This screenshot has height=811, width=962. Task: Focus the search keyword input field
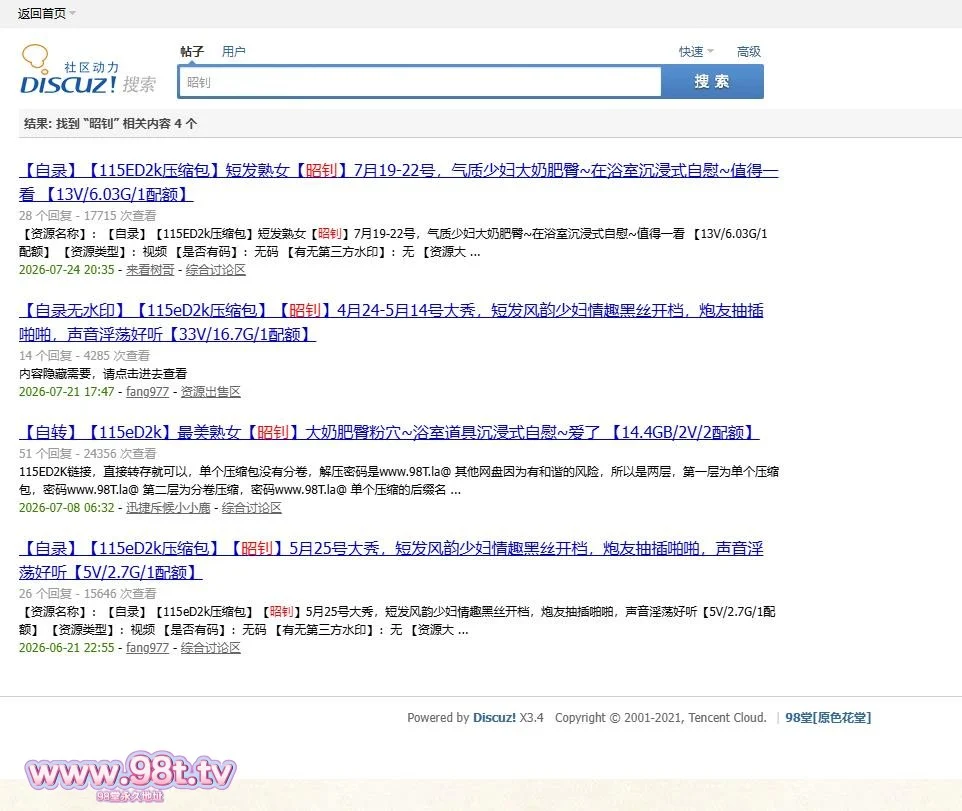[420, 82]
